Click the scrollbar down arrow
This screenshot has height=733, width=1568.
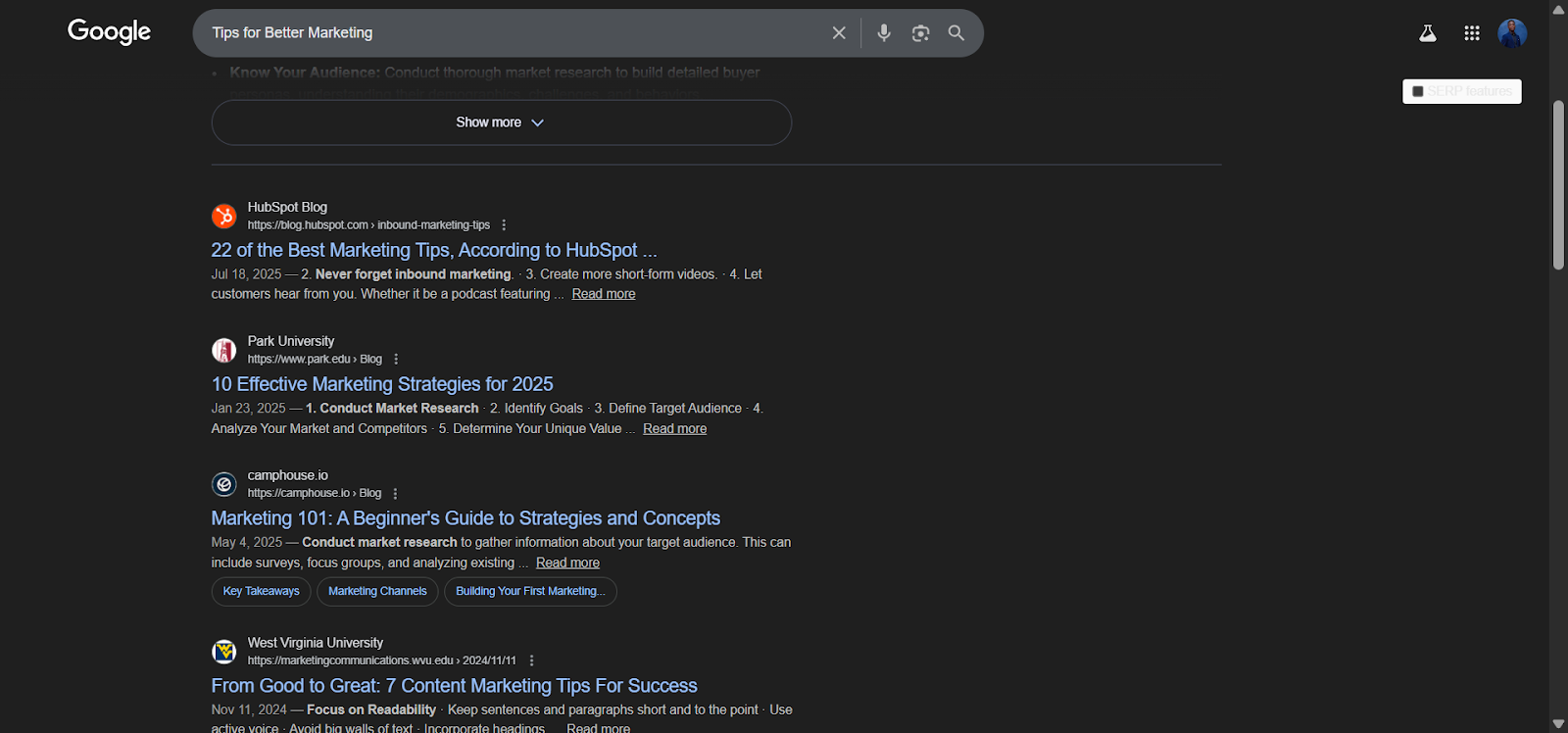(1558, 724)
